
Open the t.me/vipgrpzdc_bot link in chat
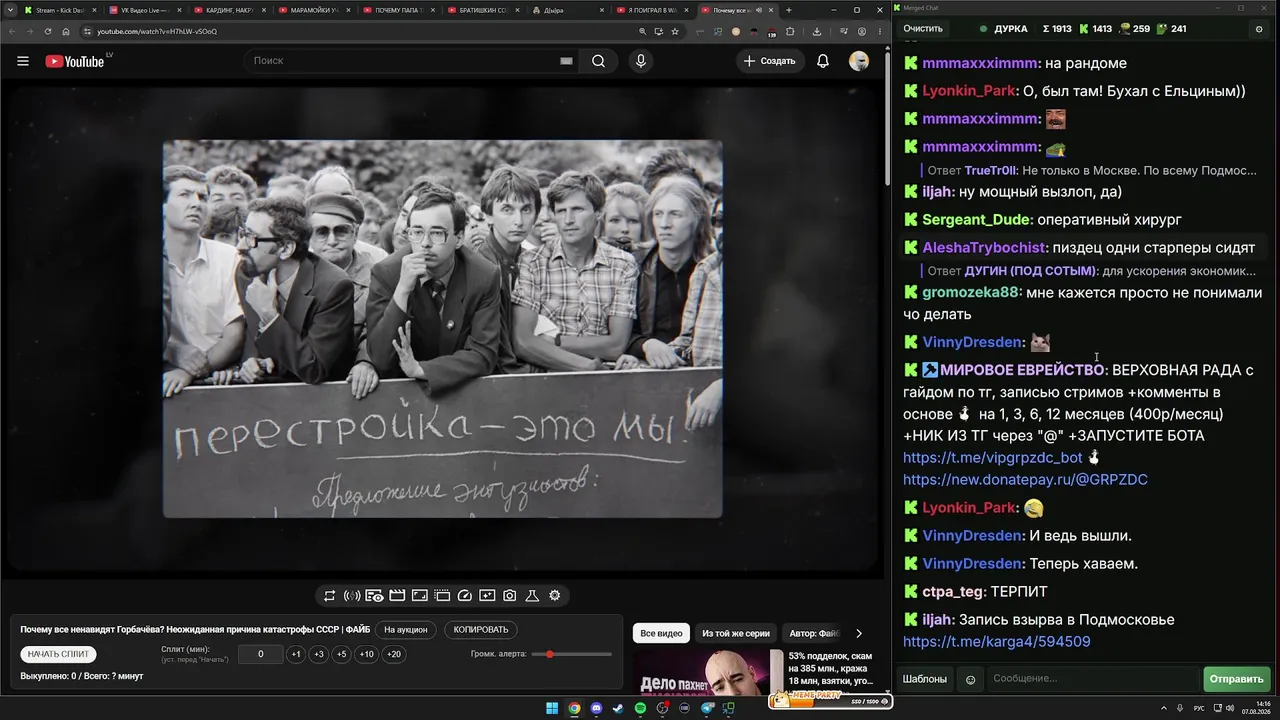[x=993, y=458]
